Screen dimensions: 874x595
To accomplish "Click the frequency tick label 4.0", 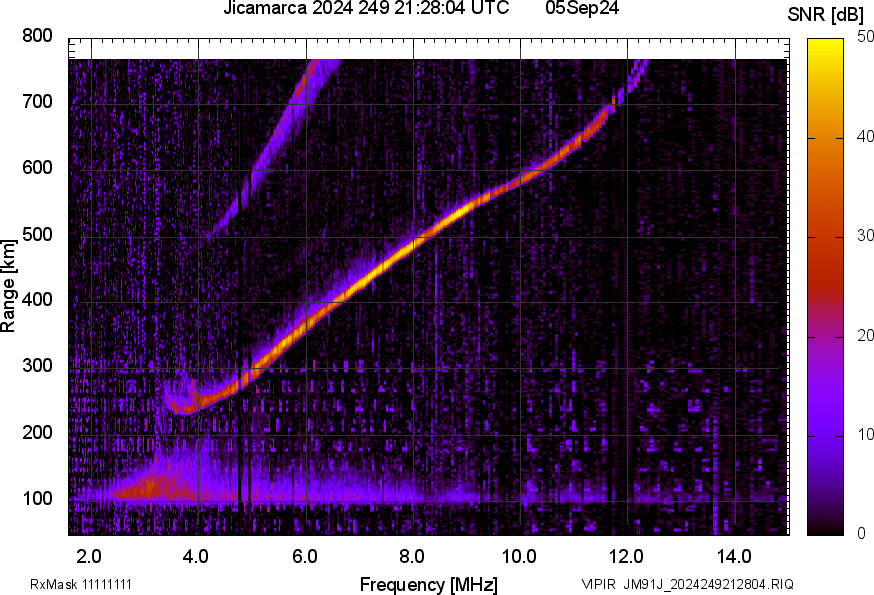I will tap(196, 557).
